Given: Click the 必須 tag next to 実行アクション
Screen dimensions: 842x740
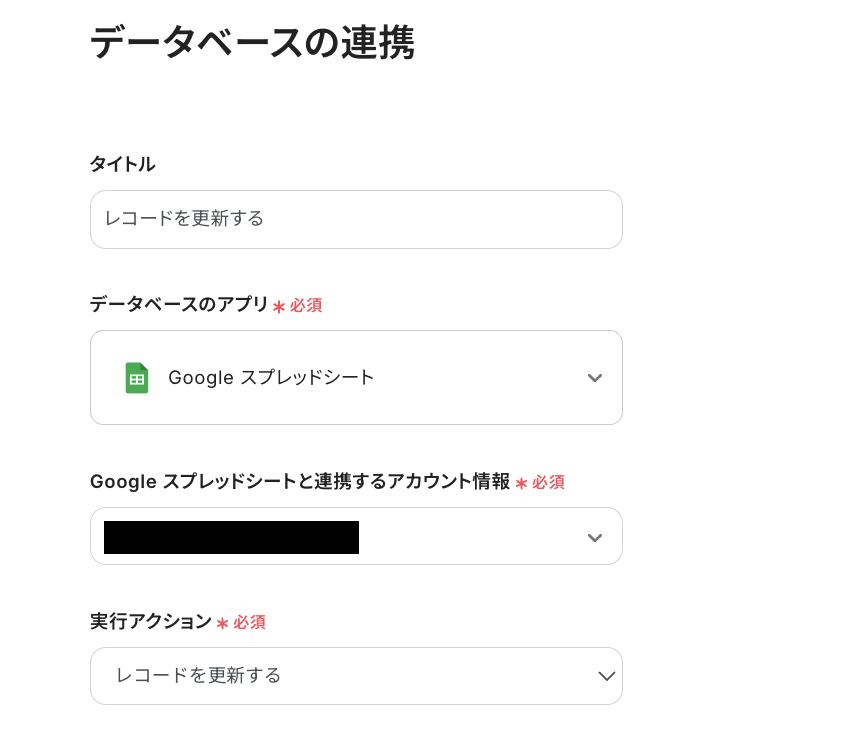Looking at the screenshot, I should [249, 622].
